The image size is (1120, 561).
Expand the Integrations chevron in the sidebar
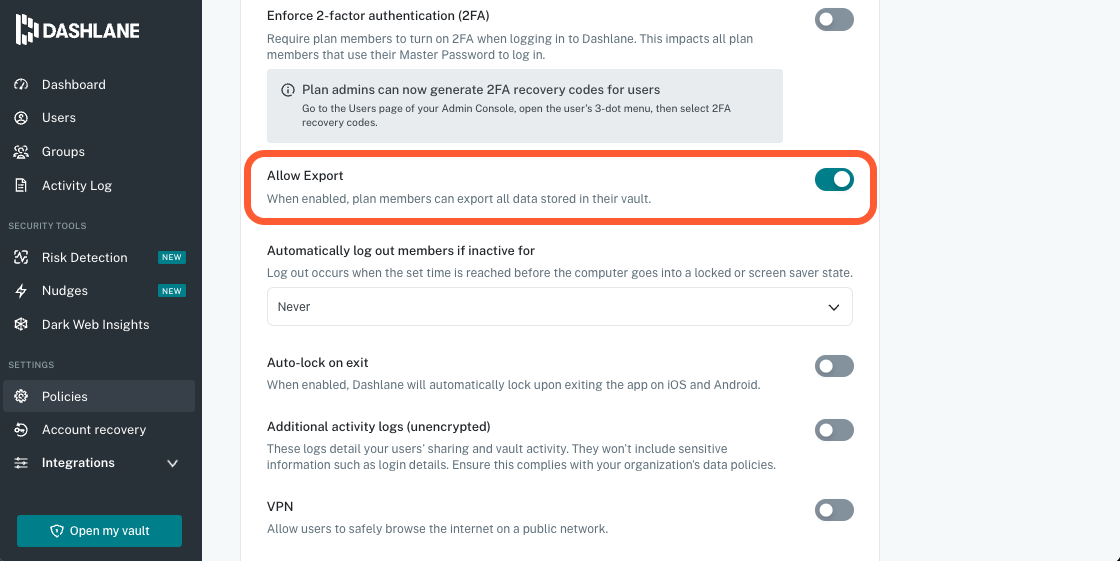point(172,464)
